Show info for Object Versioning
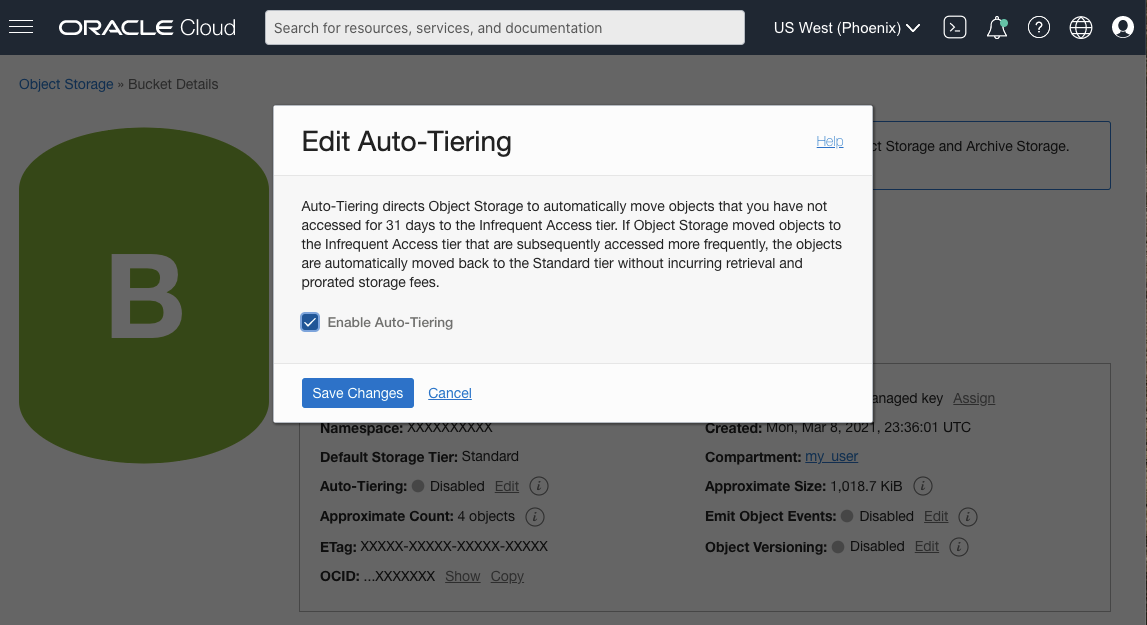 tap(958, 547)
